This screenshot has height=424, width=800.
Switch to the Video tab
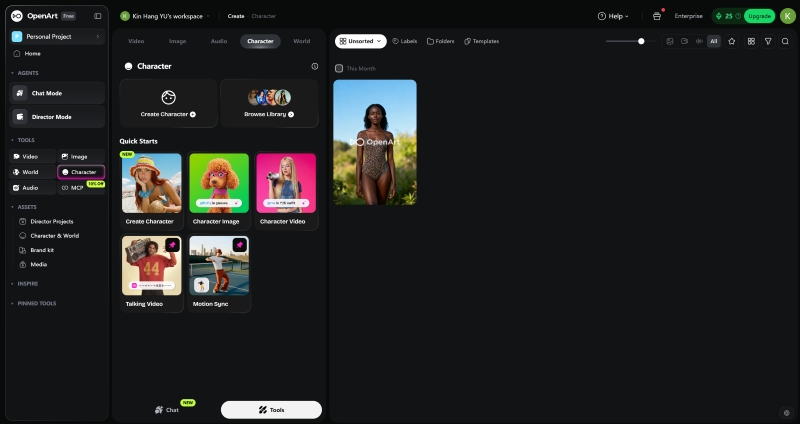pyautogui.click(x=136, y=41)
